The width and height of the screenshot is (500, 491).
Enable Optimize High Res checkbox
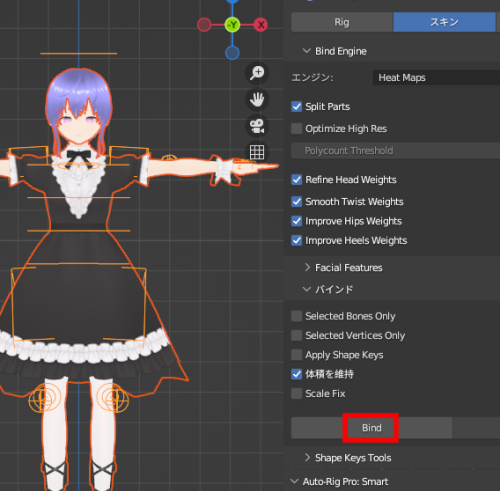[x=296, y=129]
